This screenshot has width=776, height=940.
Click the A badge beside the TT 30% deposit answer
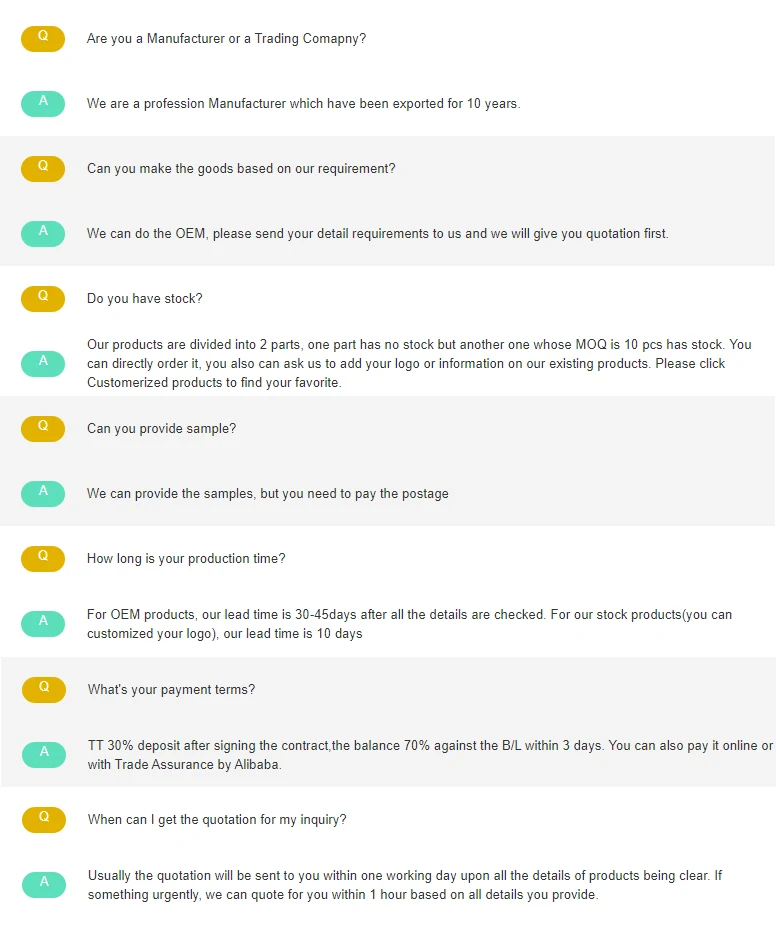(x=44, y=755)
